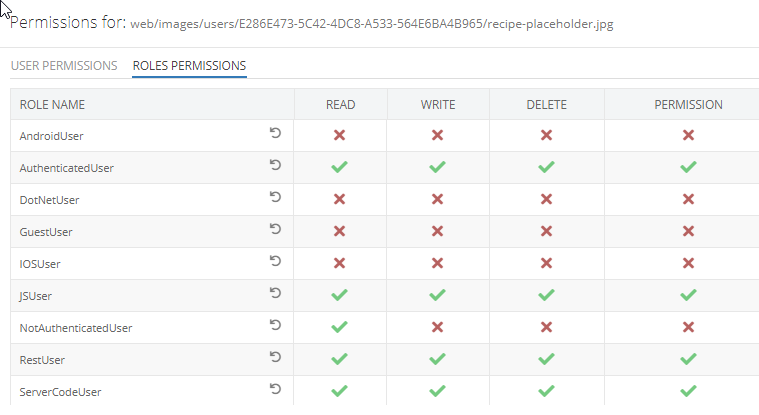Toggle PERMISSION access for DotNetUser
Screen dimensions: 759x415
point(688,199)
